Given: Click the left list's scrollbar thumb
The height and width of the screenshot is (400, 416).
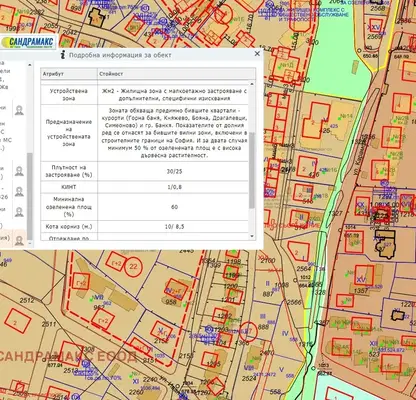Looking at the screenshot, I should 30,196.
